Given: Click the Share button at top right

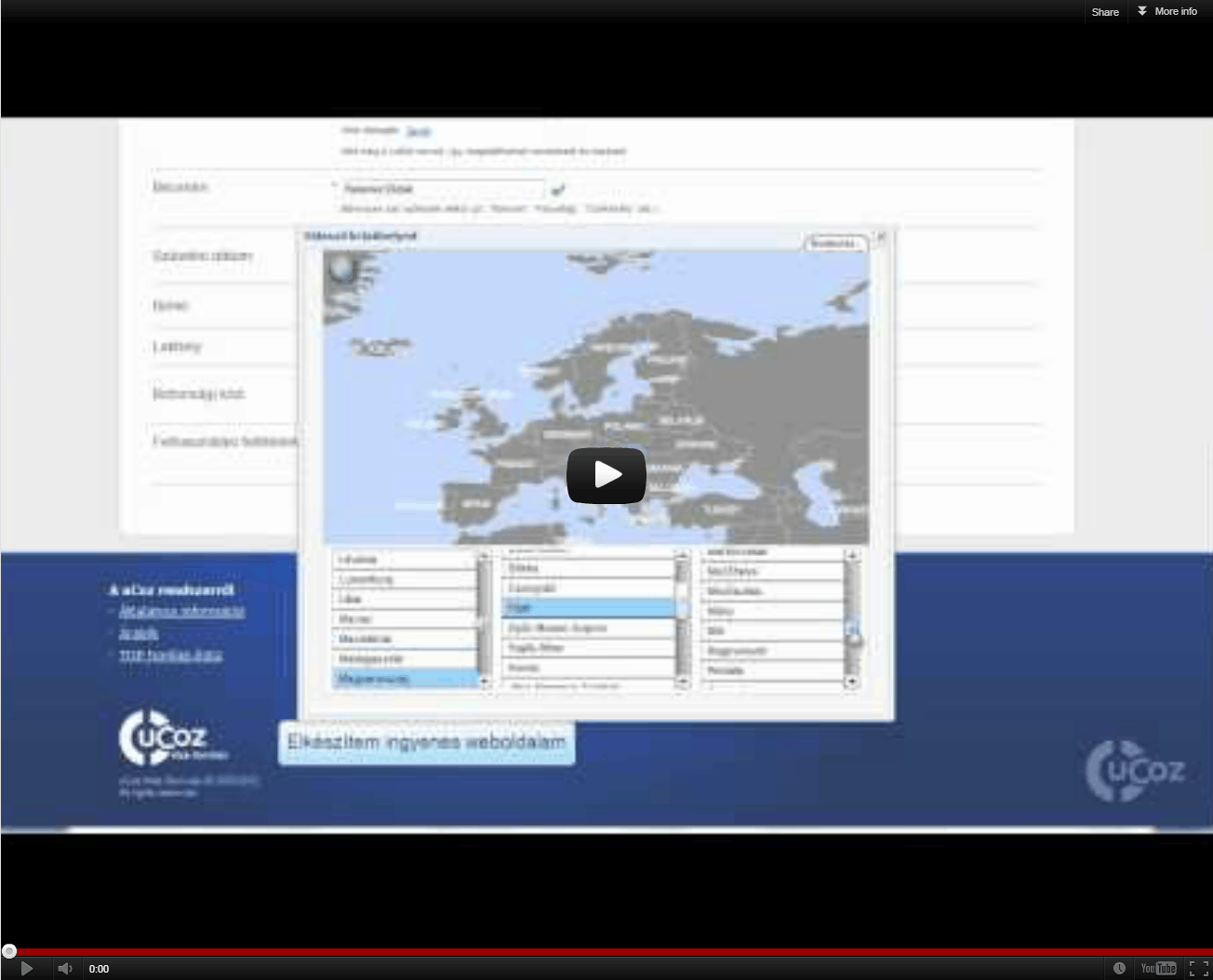Looking at the screenshot, I should pos(1105,12).
